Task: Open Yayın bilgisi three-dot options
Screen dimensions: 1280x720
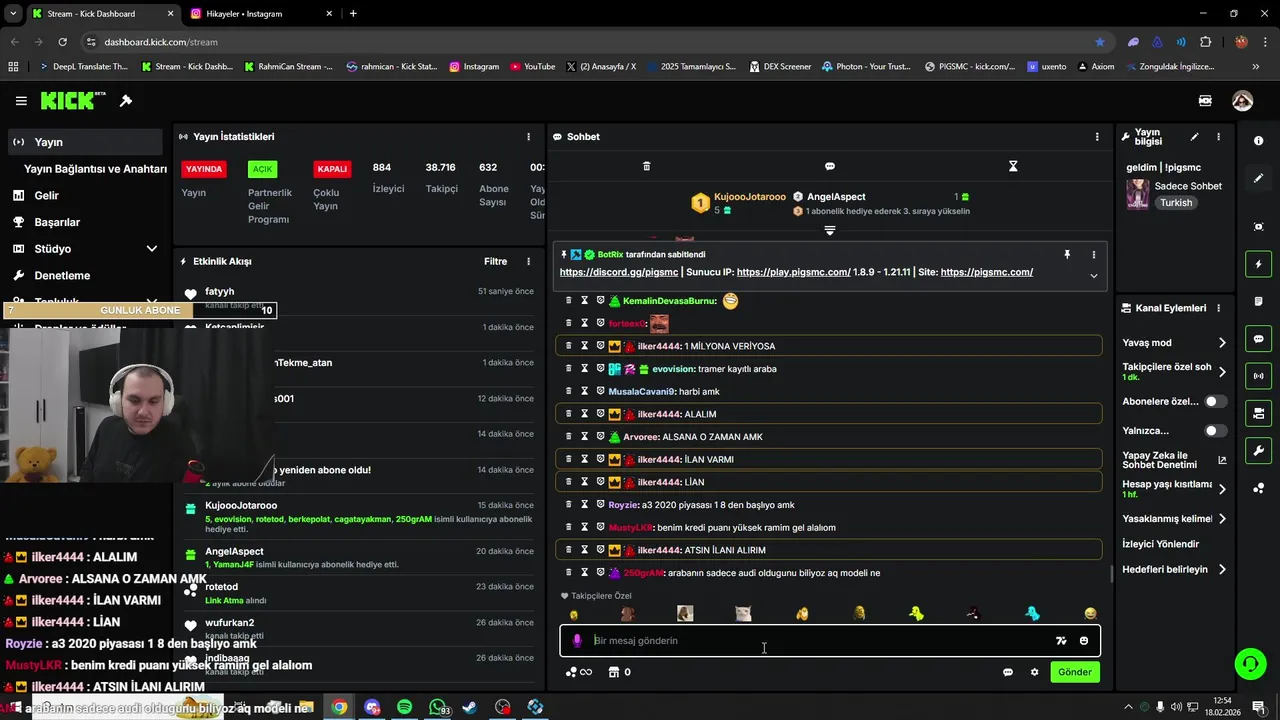Action: [x=1218, y=137]
